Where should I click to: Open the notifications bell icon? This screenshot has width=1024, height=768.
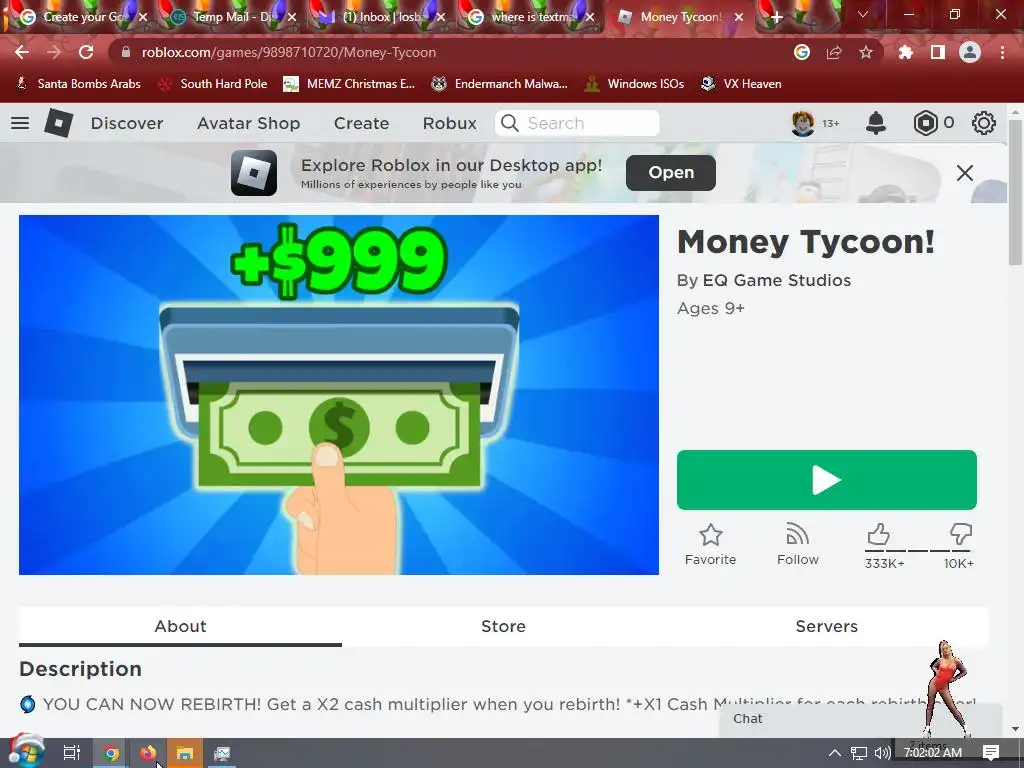coord(876,123)
